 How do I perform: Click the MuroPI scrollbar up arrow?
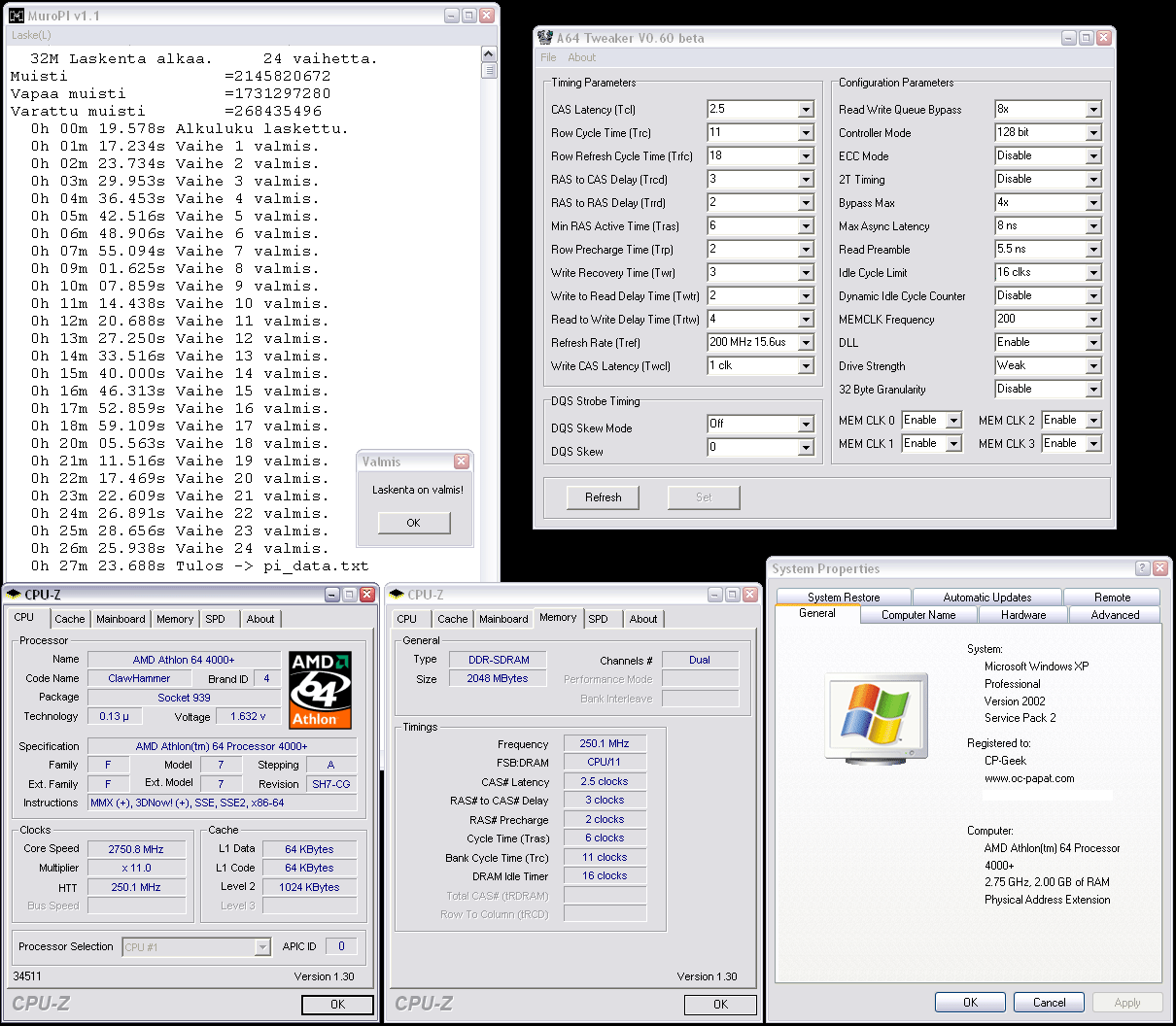pos(489,54)
